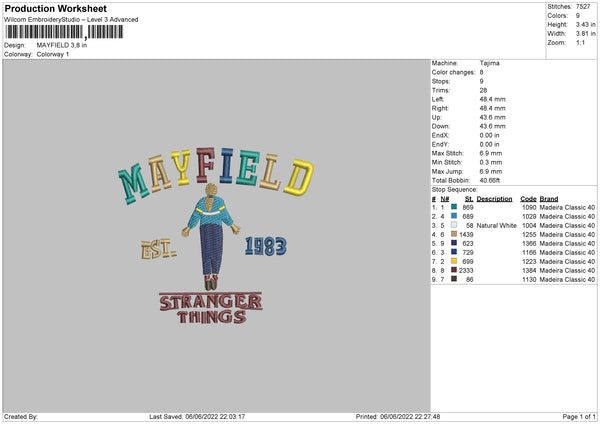Click the Width value 3.81 in

click(585, 34)
